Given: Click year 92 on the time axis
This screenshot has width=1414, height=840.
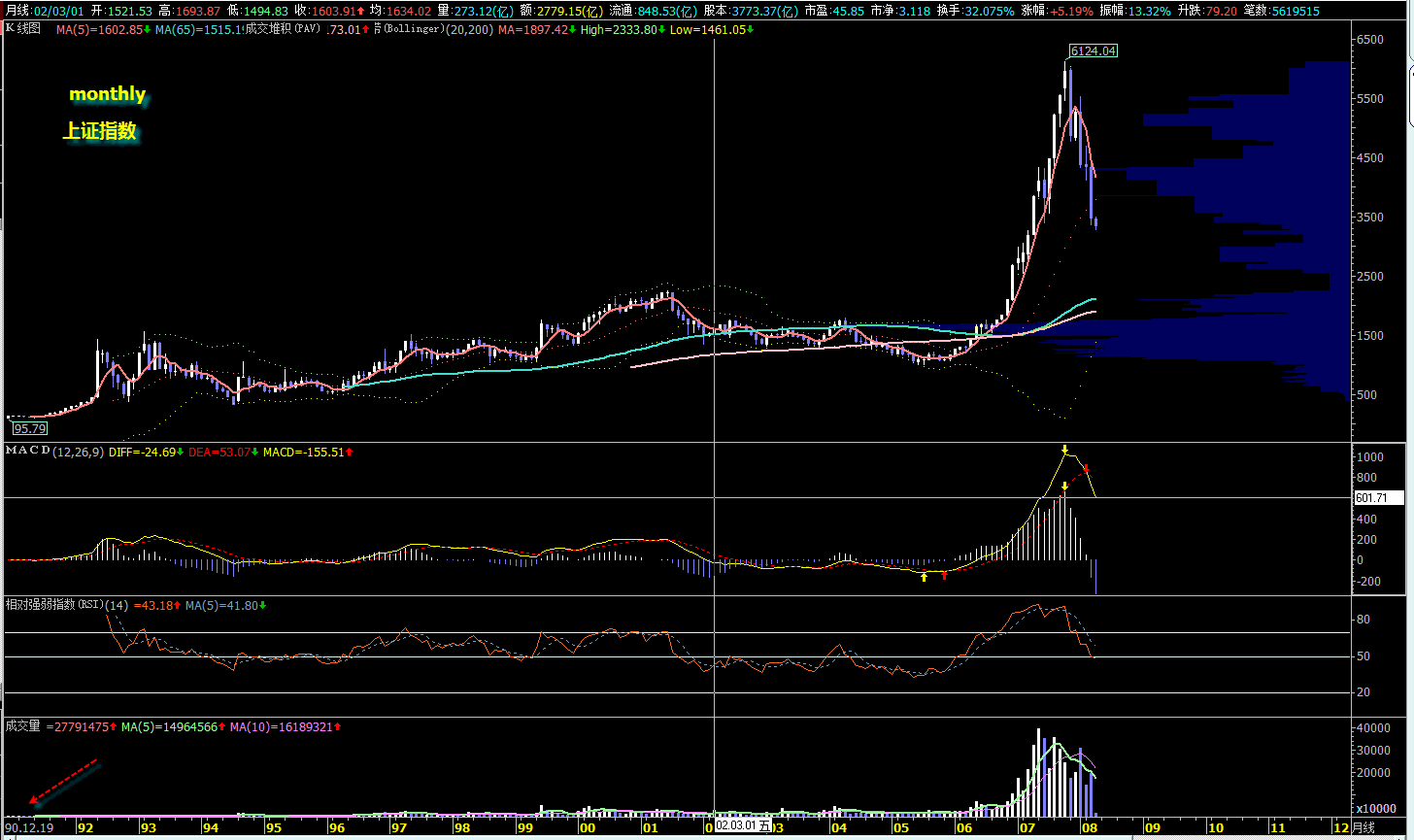Looking at the screenshot, I should [x=85, y=827].
